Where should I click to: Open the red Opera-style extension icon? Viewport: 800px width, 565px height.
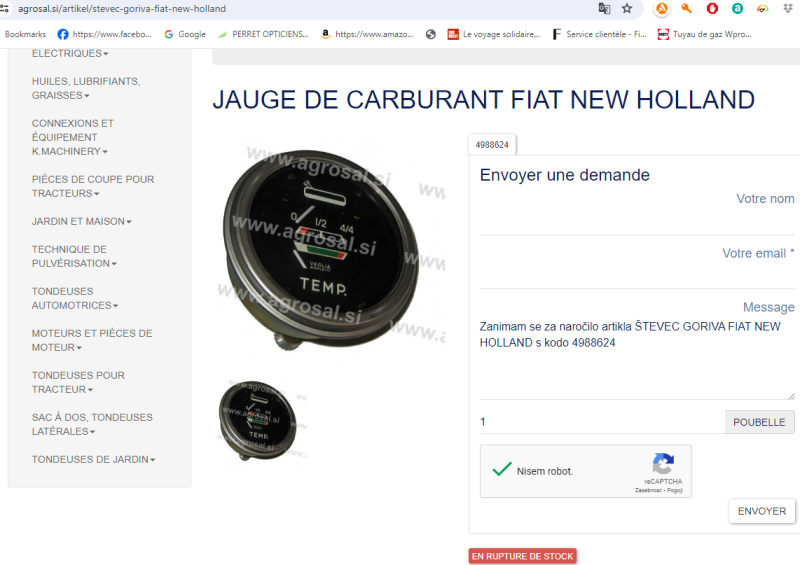point(712,8)
